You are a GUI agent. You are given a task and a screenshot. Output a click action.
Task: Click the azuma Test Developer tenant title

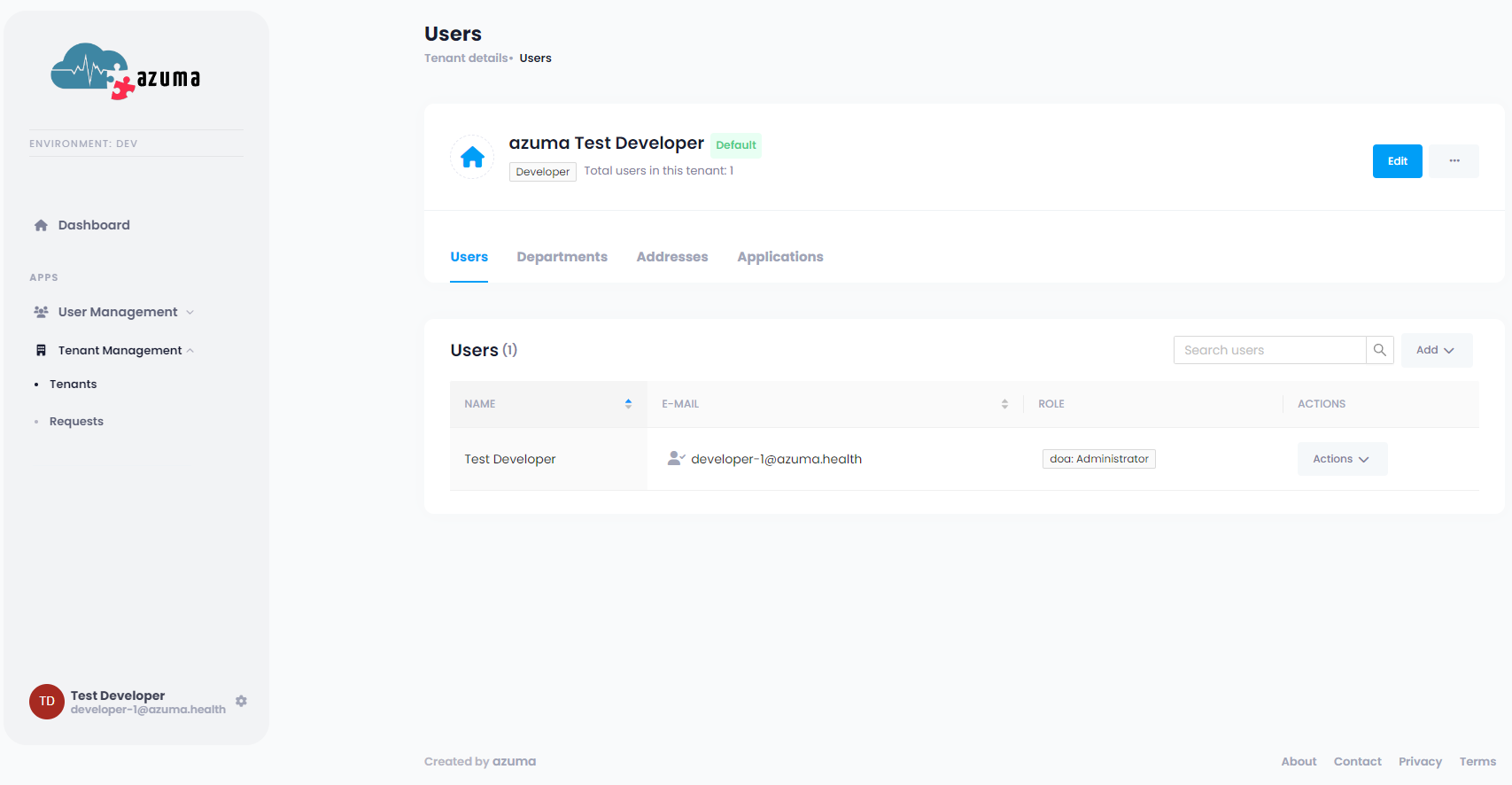(x=606, y=144)
